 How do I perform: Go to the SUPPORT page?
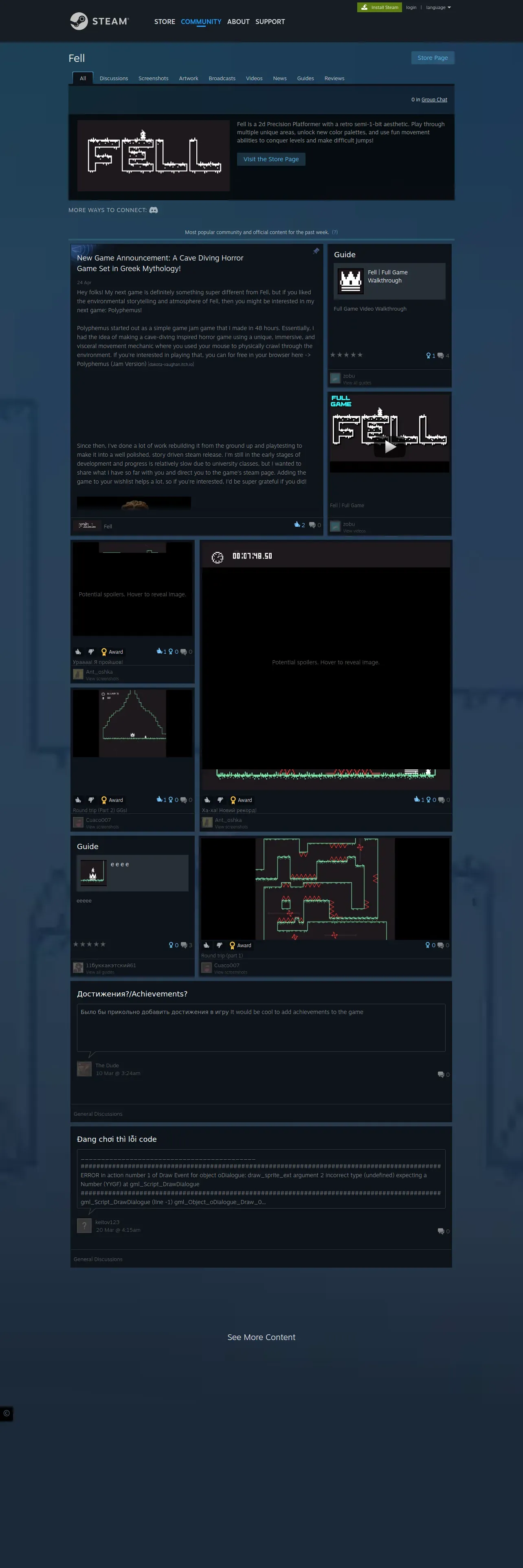click(x=270, y=22)
